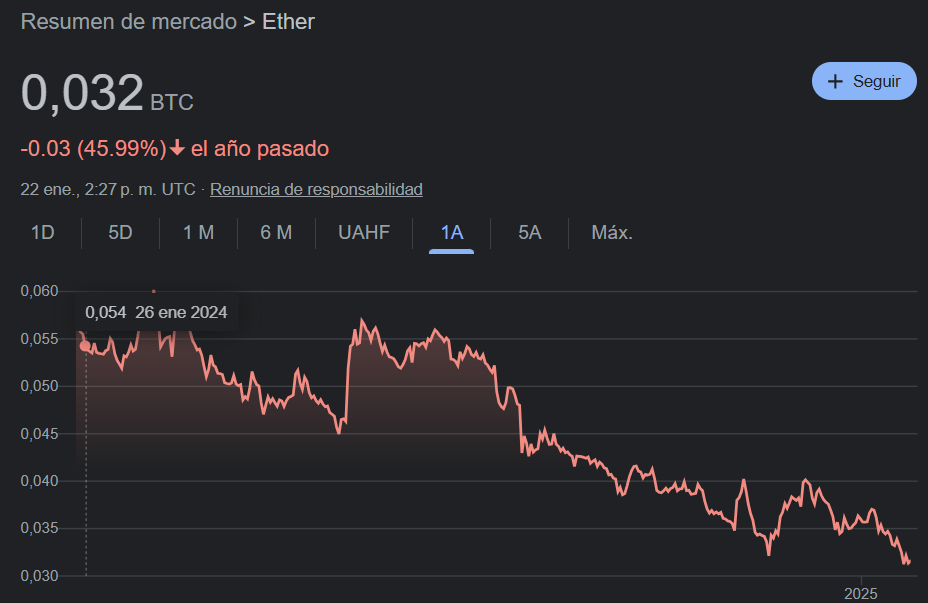Click the 2025 label on chart axis
Screen dimensions: 928x603
(x=861, y=594)
